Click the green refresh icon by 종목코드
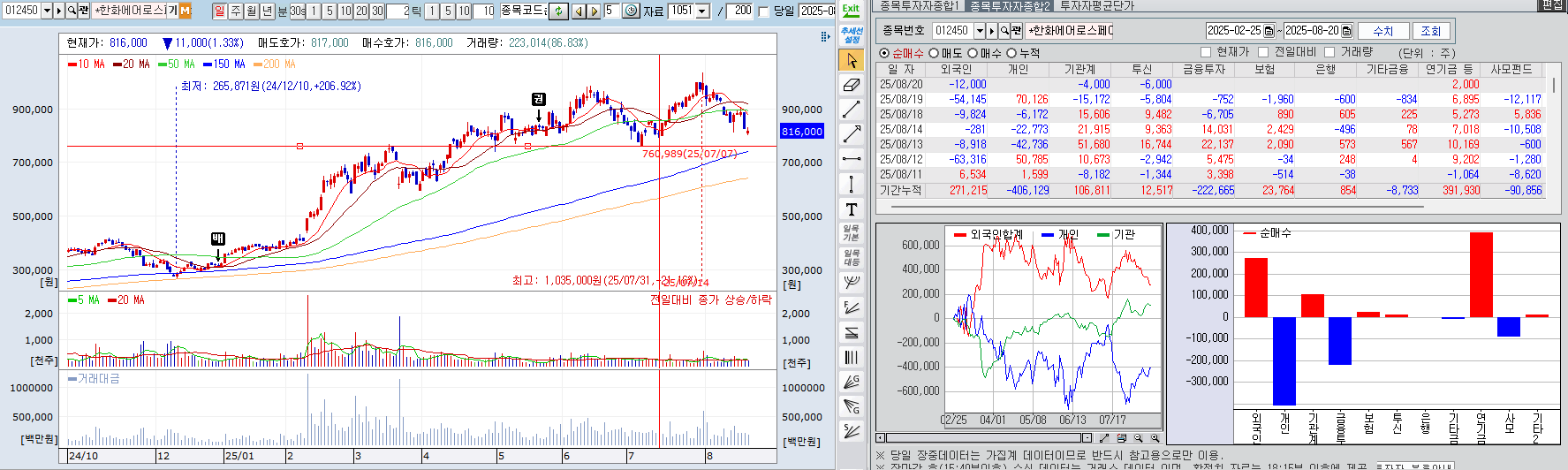Viewport: 1568px width, 470px height. coord(559,11)
